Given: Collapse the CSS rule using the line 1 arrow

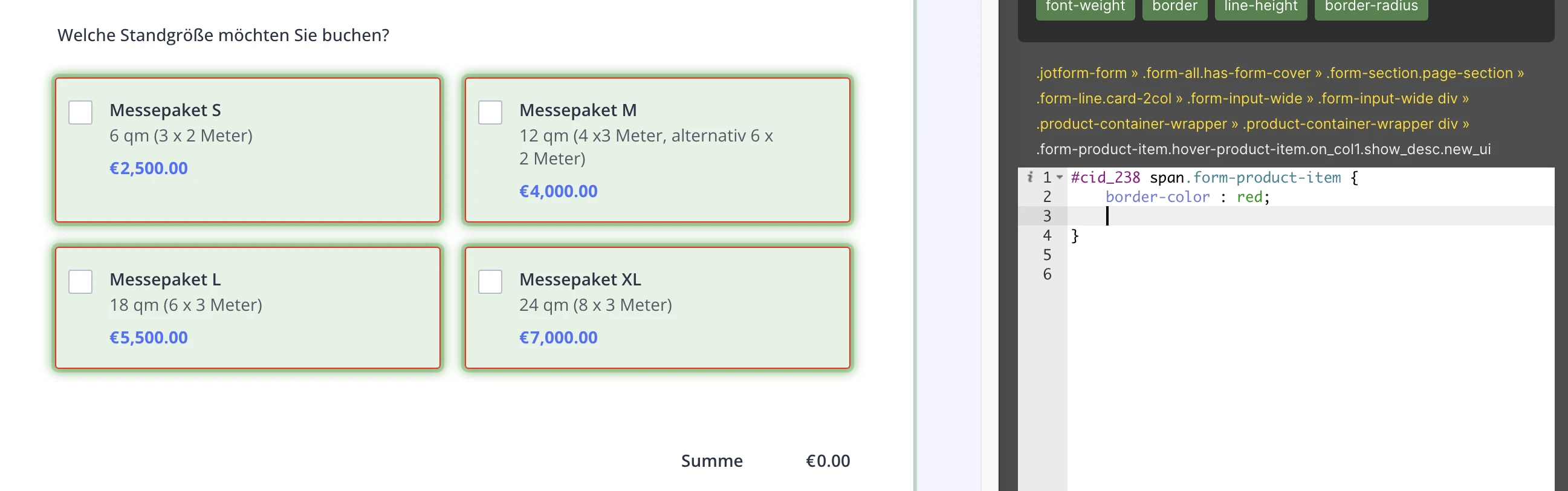Looking at the screenshot, I should pyautogui.click(x=1059, y=177).
